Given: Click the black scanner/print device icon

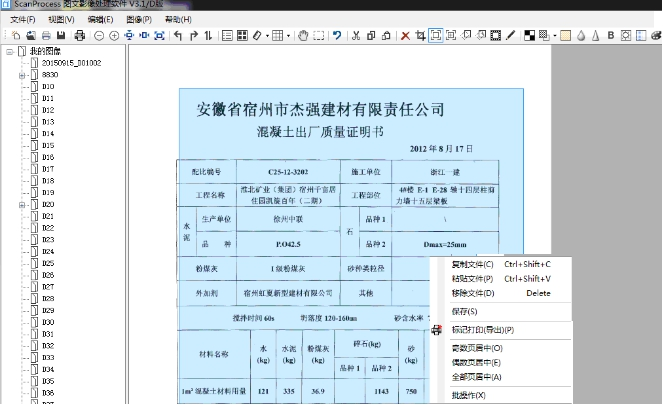Looking at the screenshot, I should [x=79, y=36].
